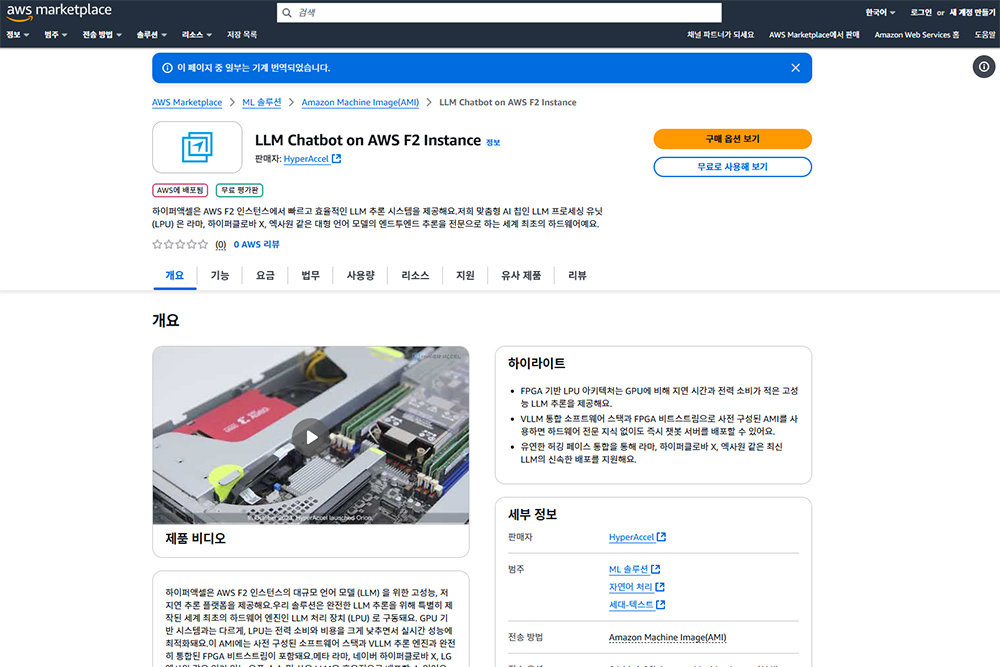
Task: Click the star rating icons
Action: point(180,244)
